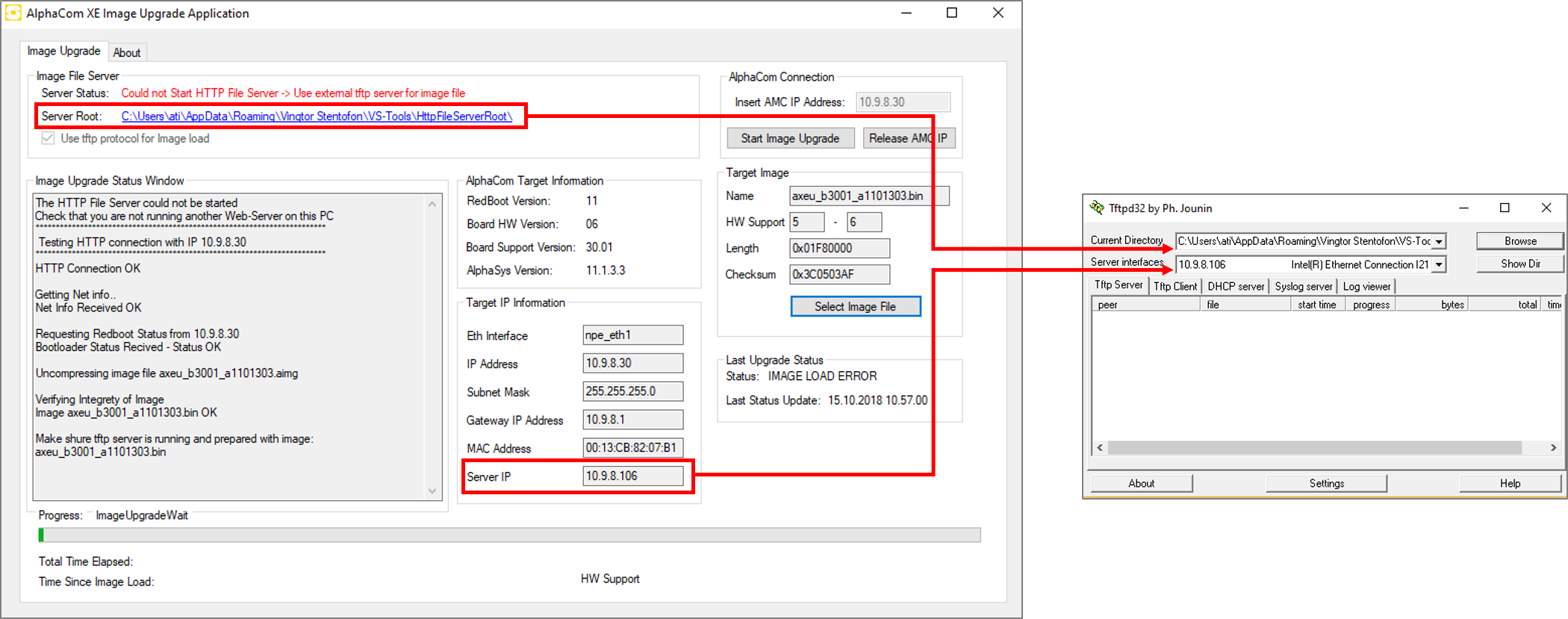Click the Insert AMC IP Address field
Viewport: 1568px width, 619px height.
[903, 102]
